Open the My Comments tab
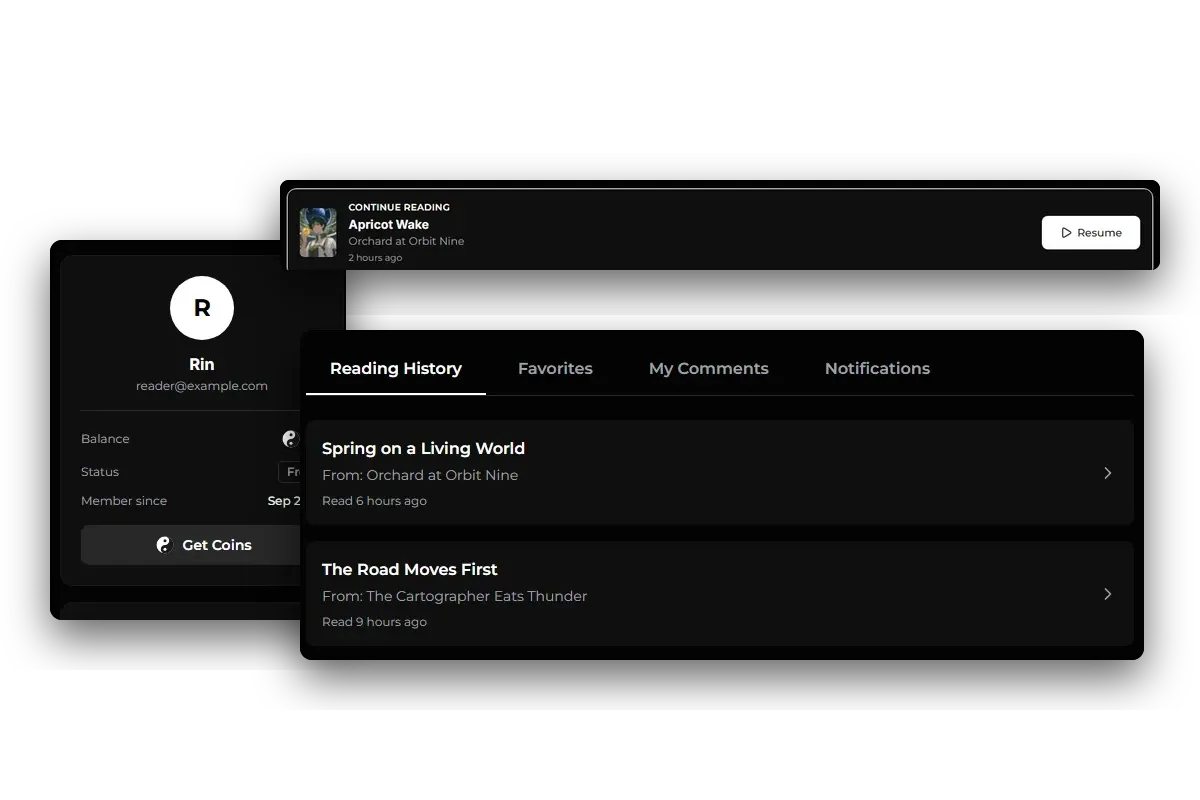Viewport: 1200px width, 800px height. tap(708, 369)
